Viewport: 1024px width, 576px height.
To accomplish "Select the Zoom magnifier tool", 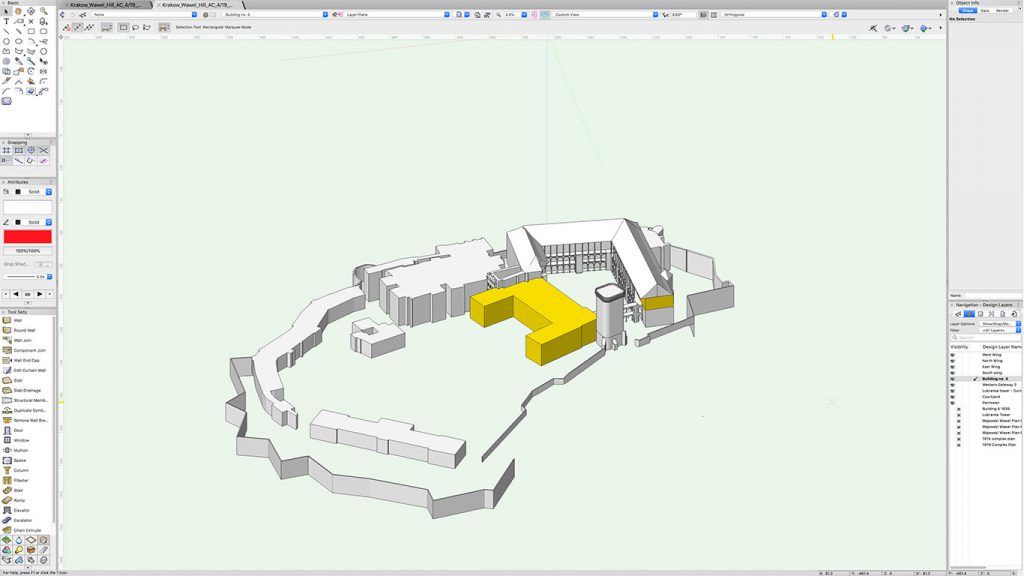I will click(x=43, y=11).
